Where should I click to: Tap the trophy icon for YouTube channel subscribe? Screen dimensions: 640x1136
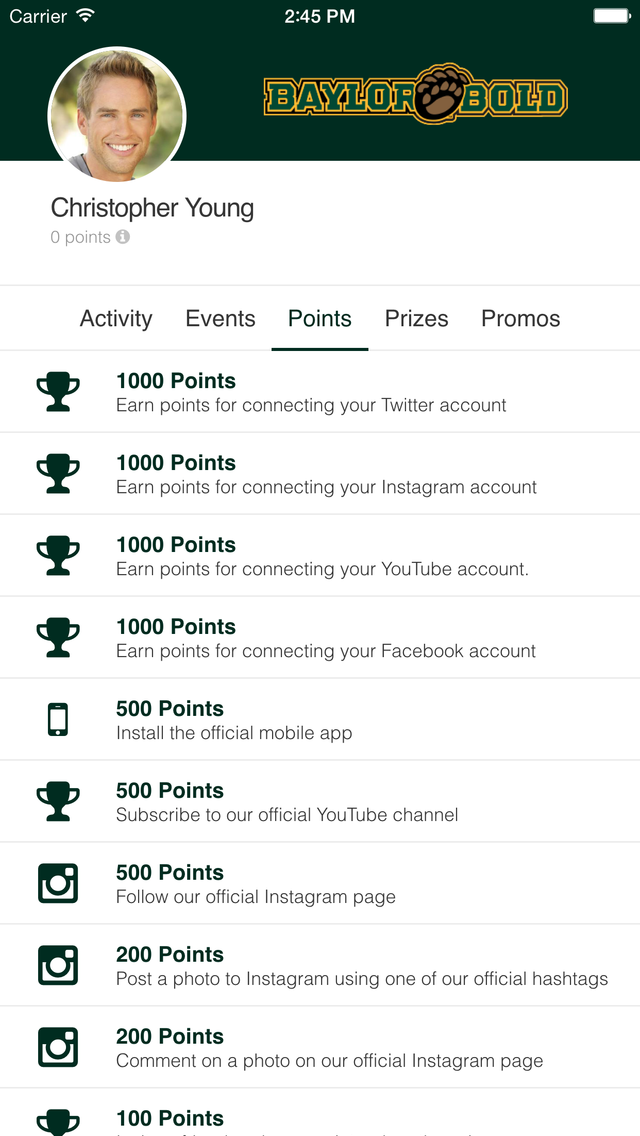(x=58, y=801)
